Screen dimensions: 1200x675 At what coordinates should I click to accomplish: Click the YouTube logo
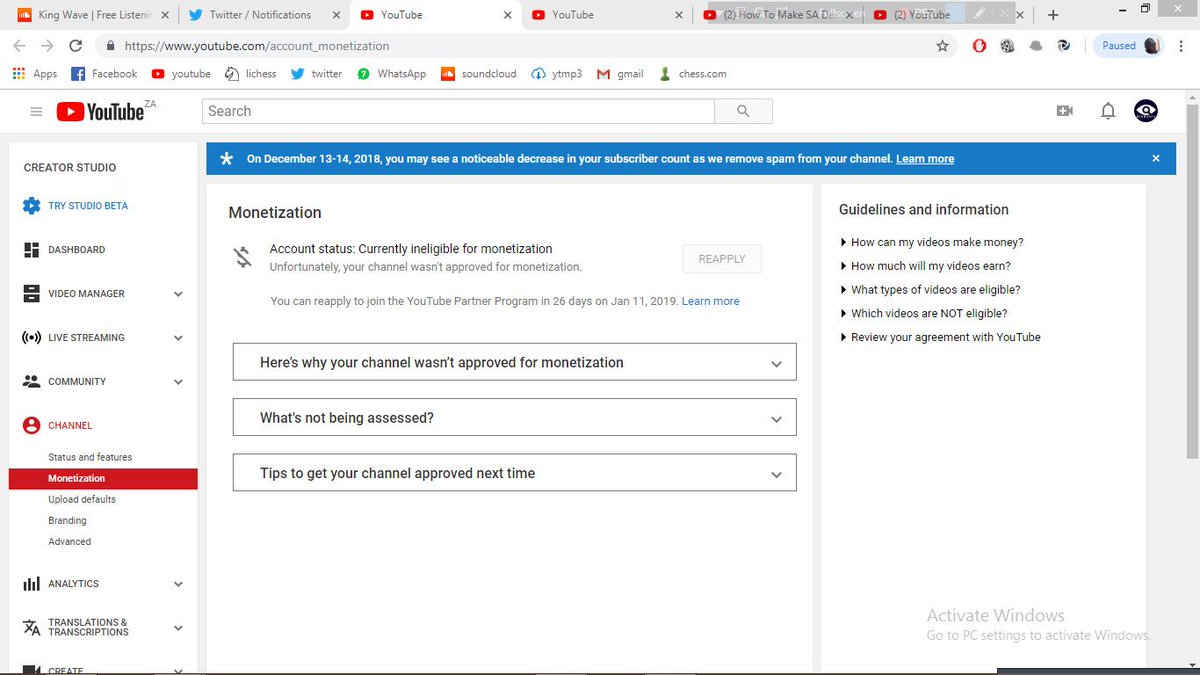(x=101, y=112)
